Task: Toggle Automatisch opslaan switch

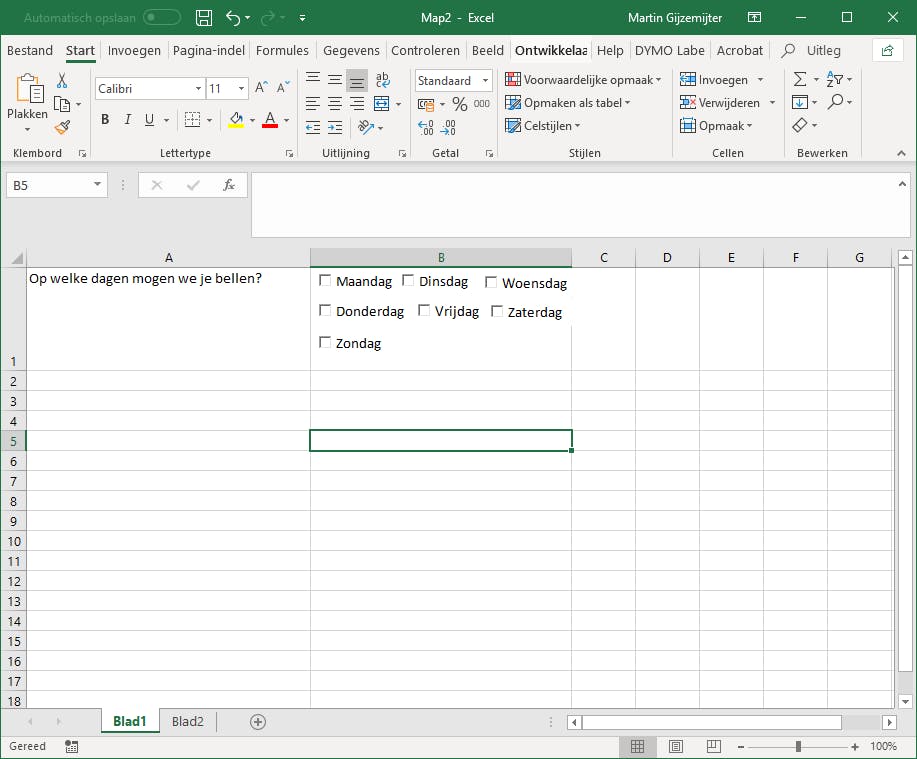Action: (x=162, y=18)
